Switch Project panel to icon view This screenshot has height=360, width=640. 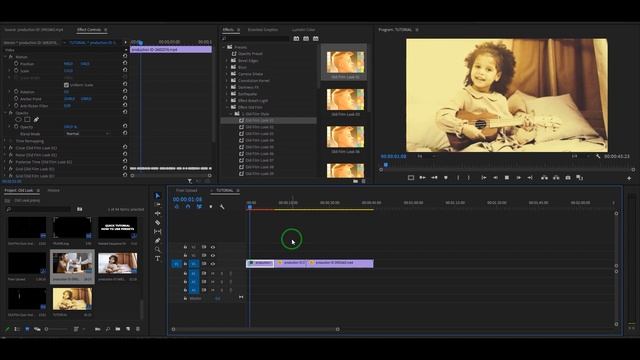pyautogui.click(x=27, y=329)
